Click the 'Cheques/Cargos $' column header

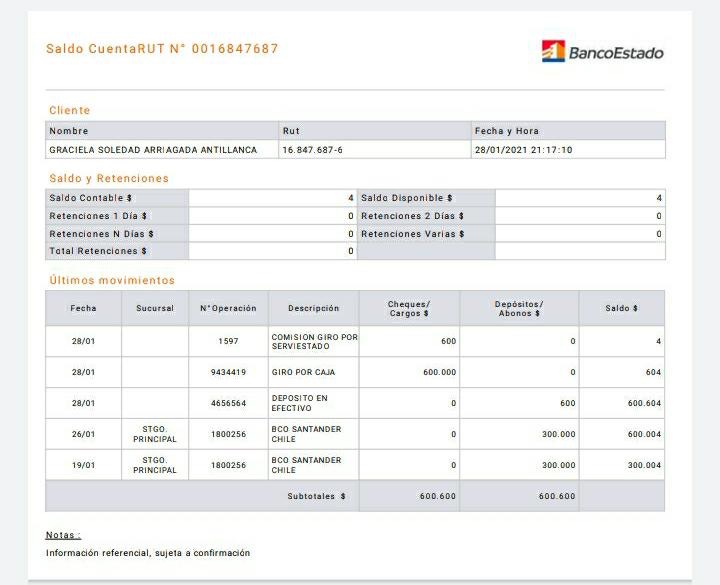(x=409, y=309)
